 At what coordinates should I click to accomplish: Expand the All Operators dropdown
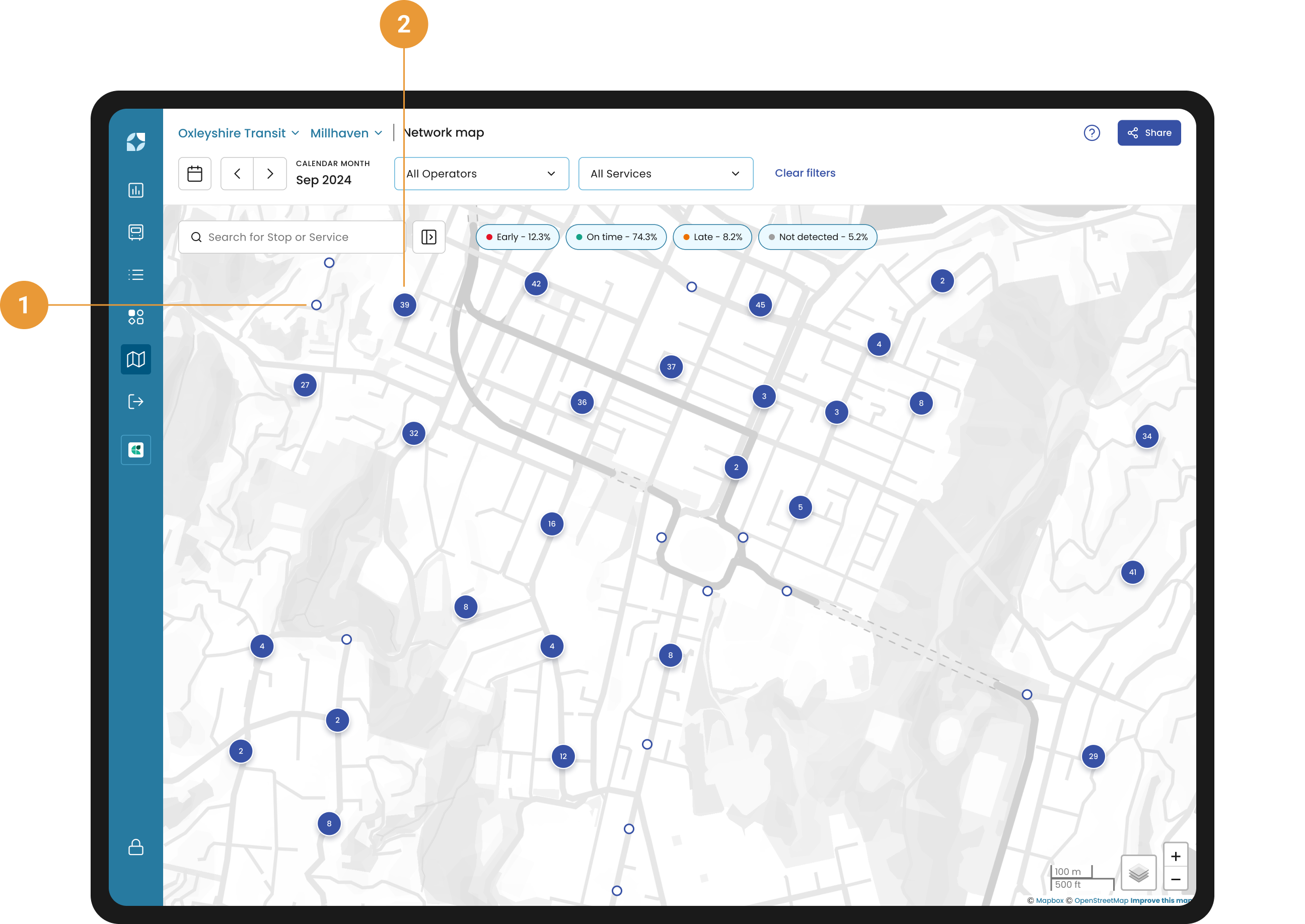coord(481,174)
